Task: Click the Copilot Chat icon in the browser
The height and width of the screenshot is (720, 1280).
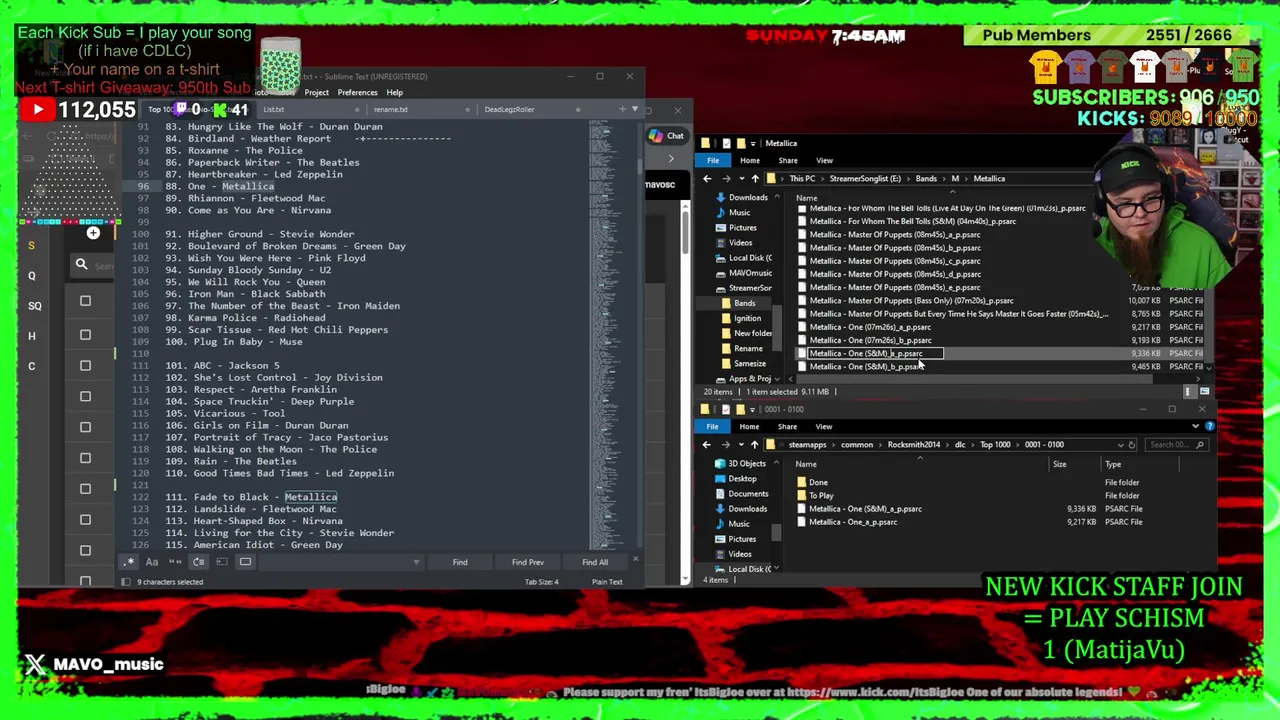Action: tap(667, 136)
